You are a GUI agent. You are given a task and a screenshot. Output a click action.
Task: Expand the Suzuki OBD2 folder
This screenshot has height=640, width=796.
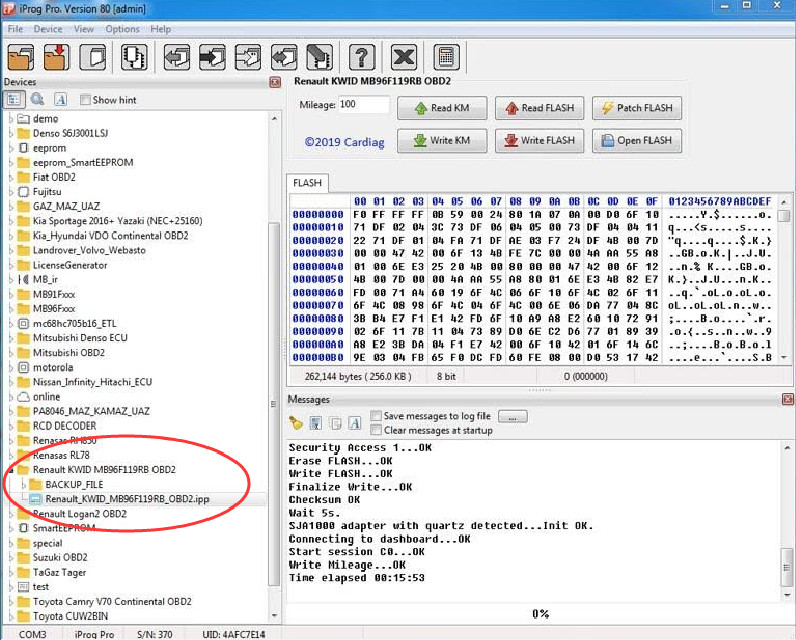click(11, 557)
